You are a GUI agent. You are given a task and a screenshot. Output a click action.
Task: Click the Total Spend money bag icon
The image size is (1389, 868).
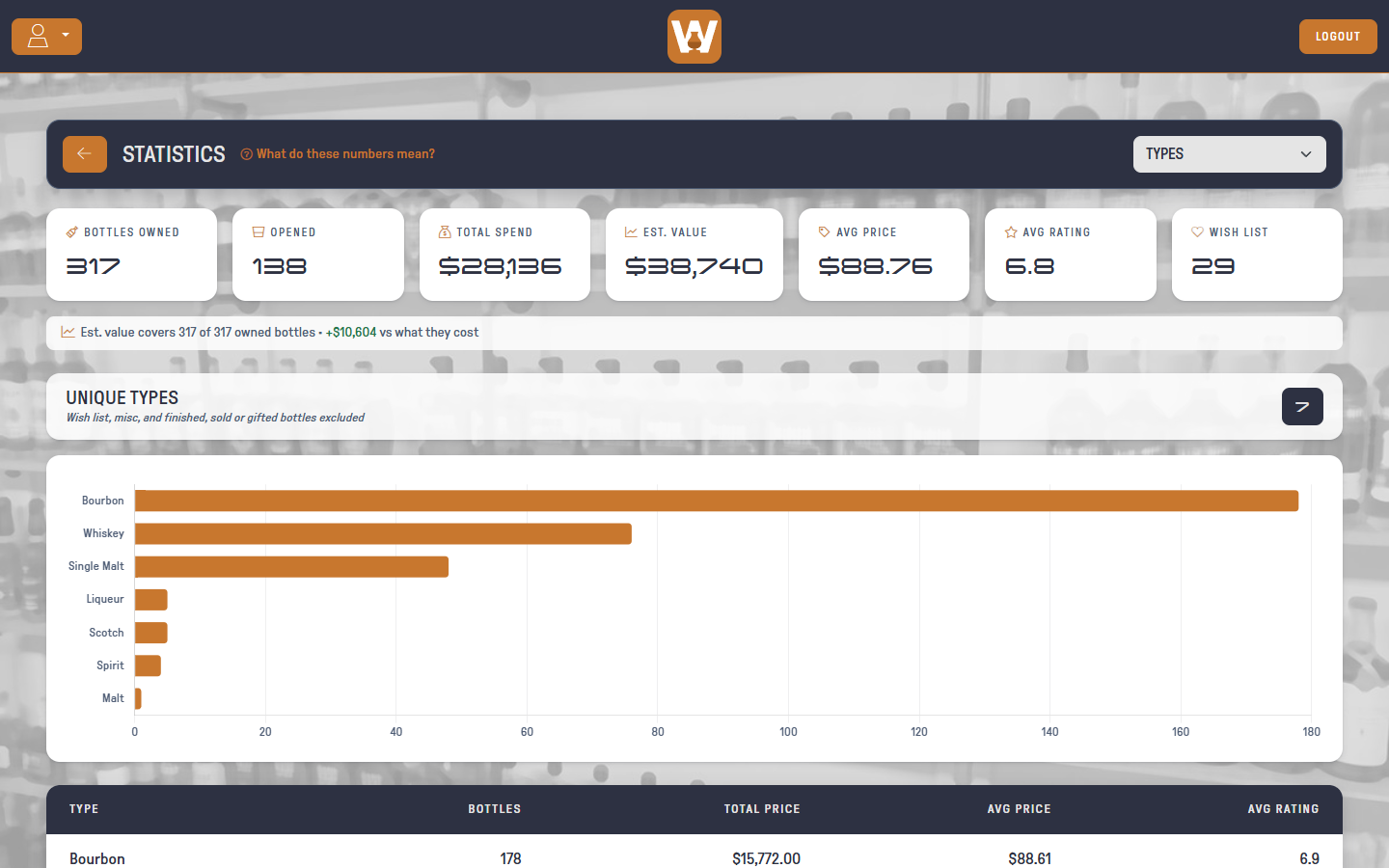445,232
